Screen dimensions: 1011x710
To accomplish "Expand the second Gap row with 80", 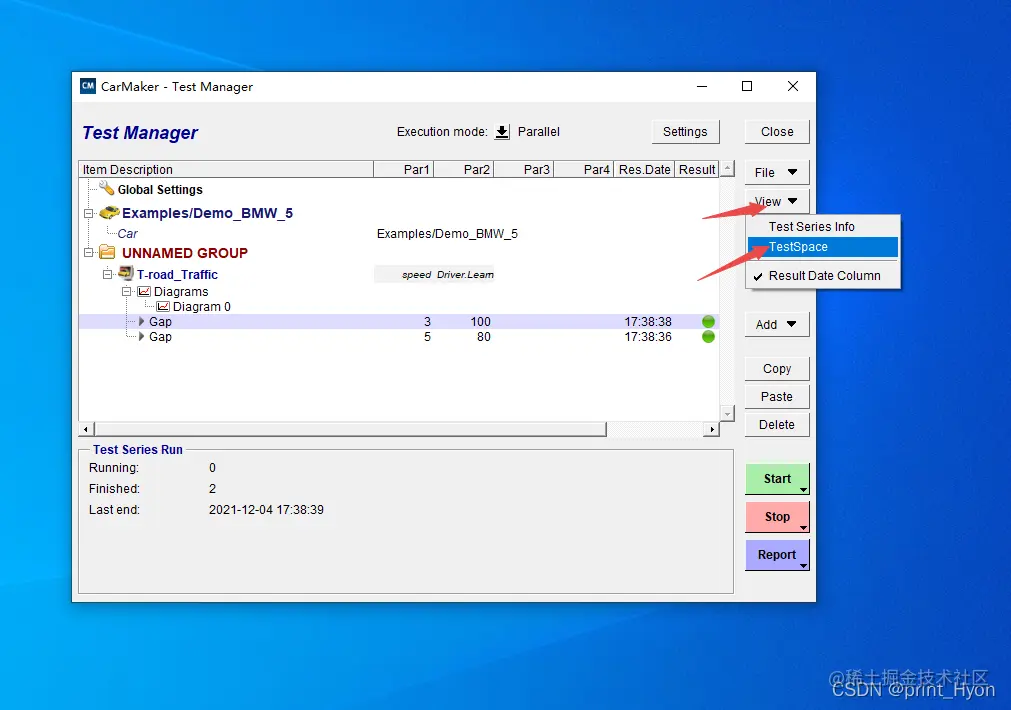I will [141, 336].
